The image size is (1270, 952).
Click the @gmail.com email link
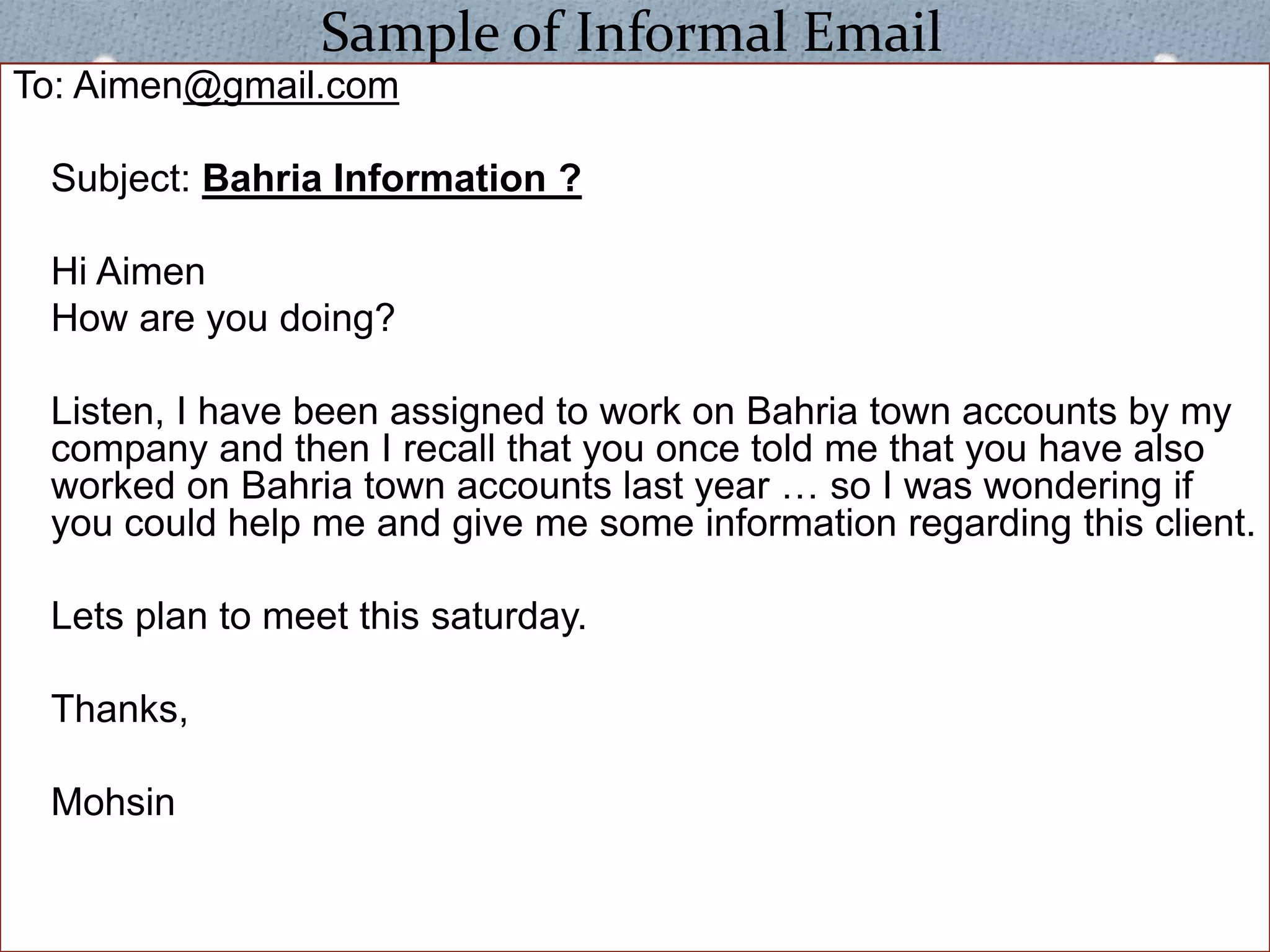pyautogui.click(x=291, y=87)
